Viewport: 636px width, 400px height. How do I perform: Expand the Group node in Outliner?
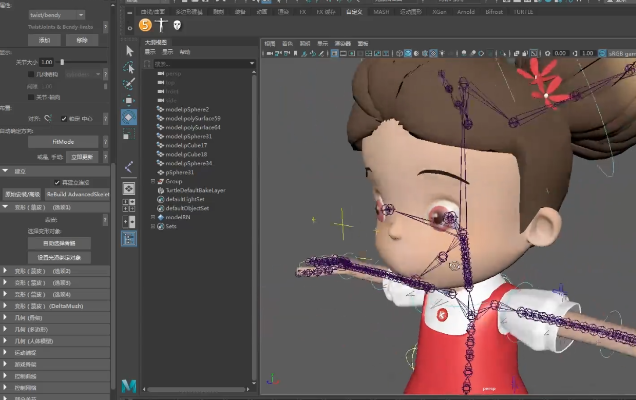[x=151, y=181]
